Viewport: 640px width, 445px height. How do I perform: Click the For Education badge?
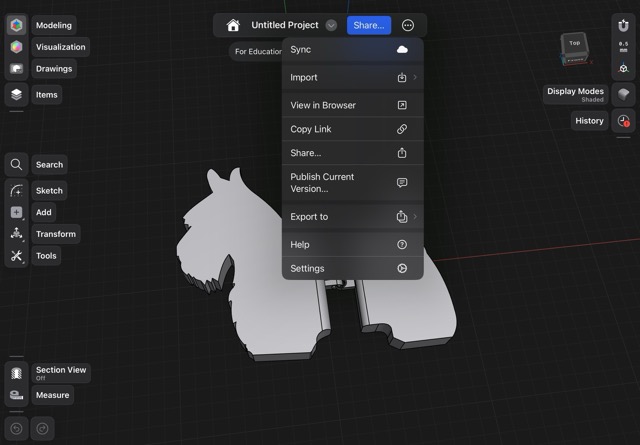point(257,52)
